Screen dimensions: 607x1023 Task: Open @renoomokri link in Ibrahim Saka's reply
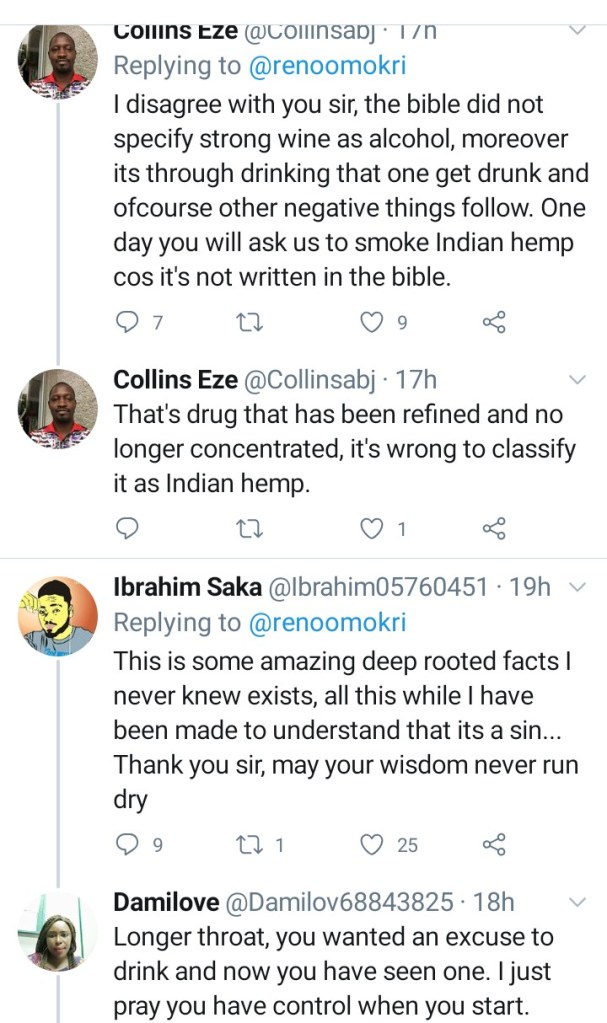pos(327,622)
